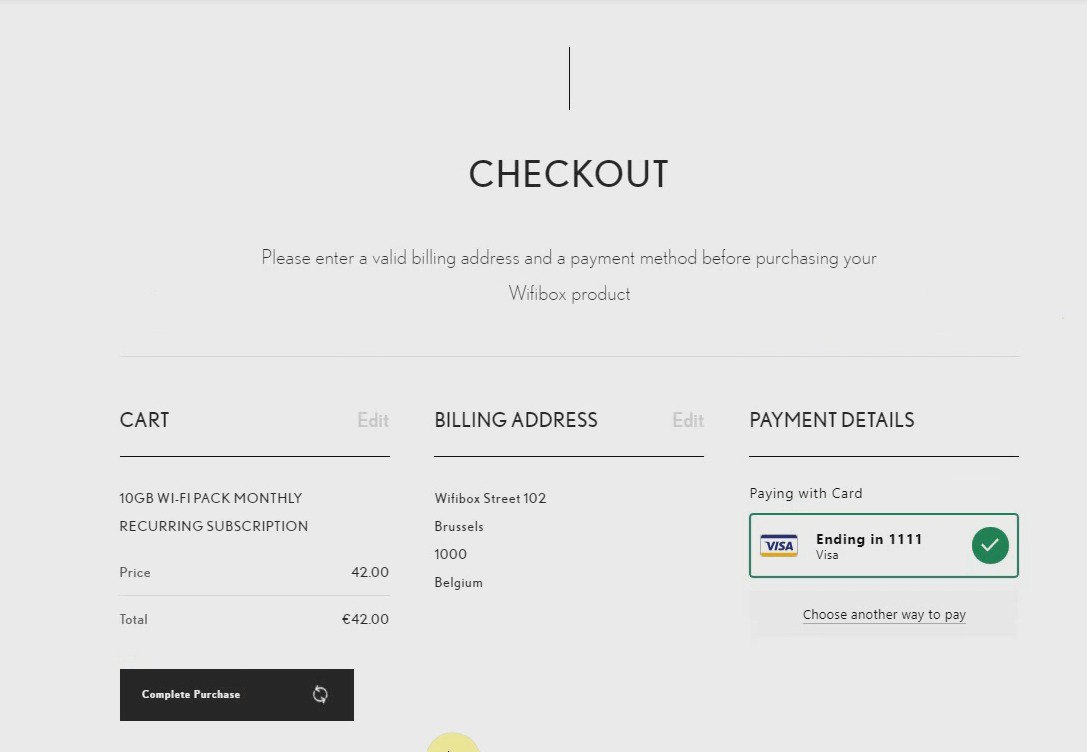Screen dimensions: 1087x752
Task: Click the Price 42.00 amount
Action: coord(369,572)
